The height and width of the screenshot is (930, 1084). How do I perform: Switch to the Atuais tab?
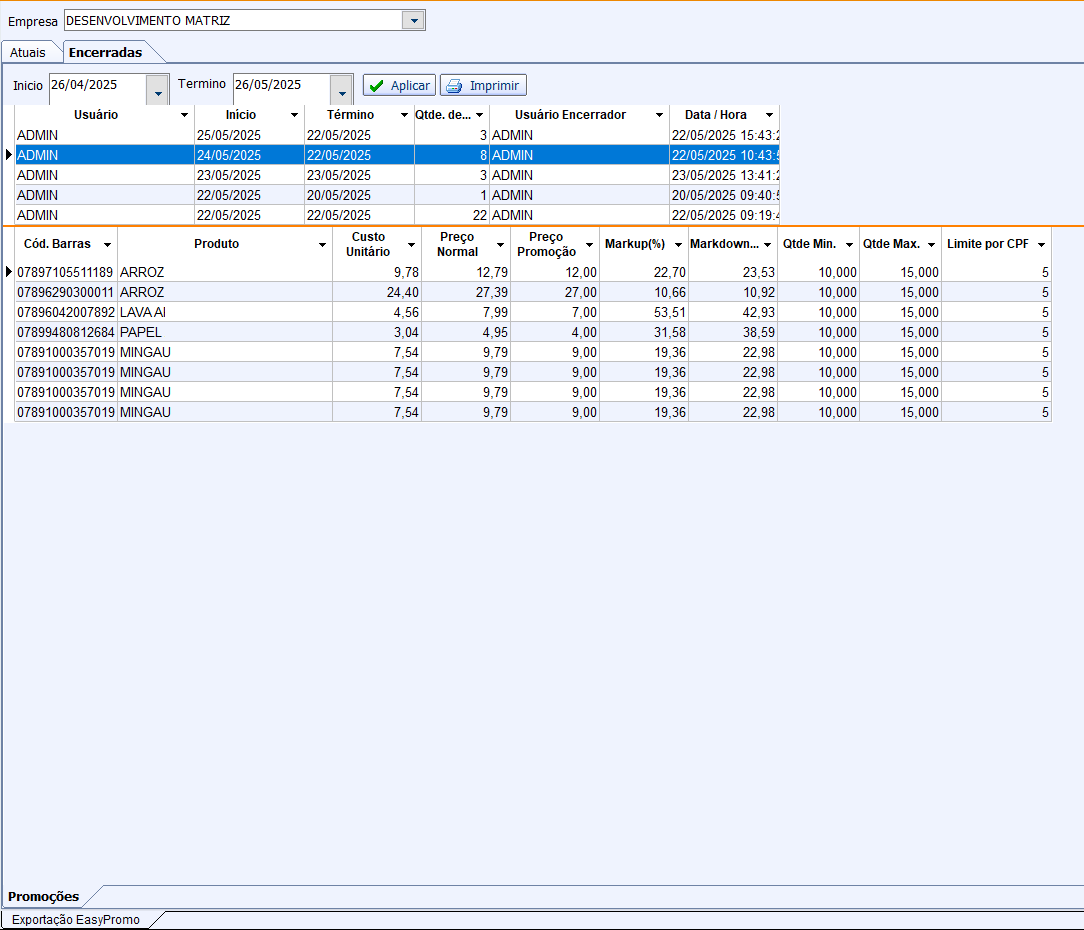pyautogui.click(x=28, y=52)
